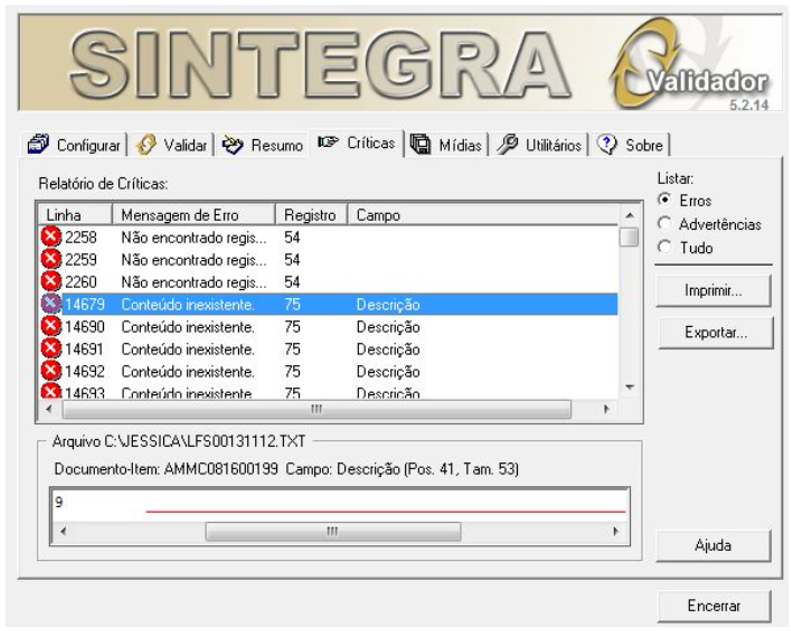The image size is (791, 631).
Task: Click Descrição cell of line 14690
Action: (388, 327)
